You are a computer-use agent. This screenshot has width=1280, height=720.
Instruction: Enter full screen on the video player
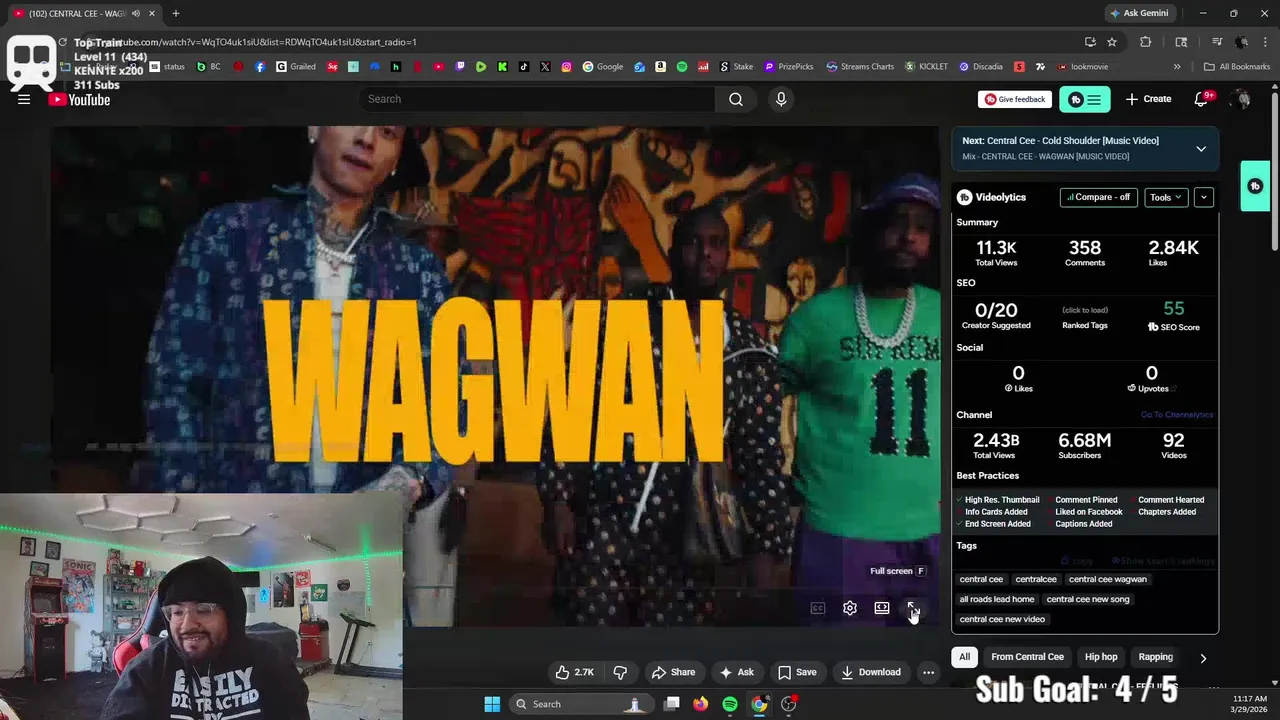[912, 608]
